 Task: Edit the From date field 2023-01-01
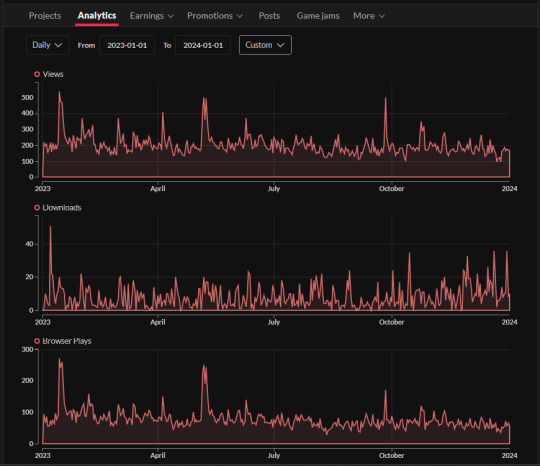point(127,45)
